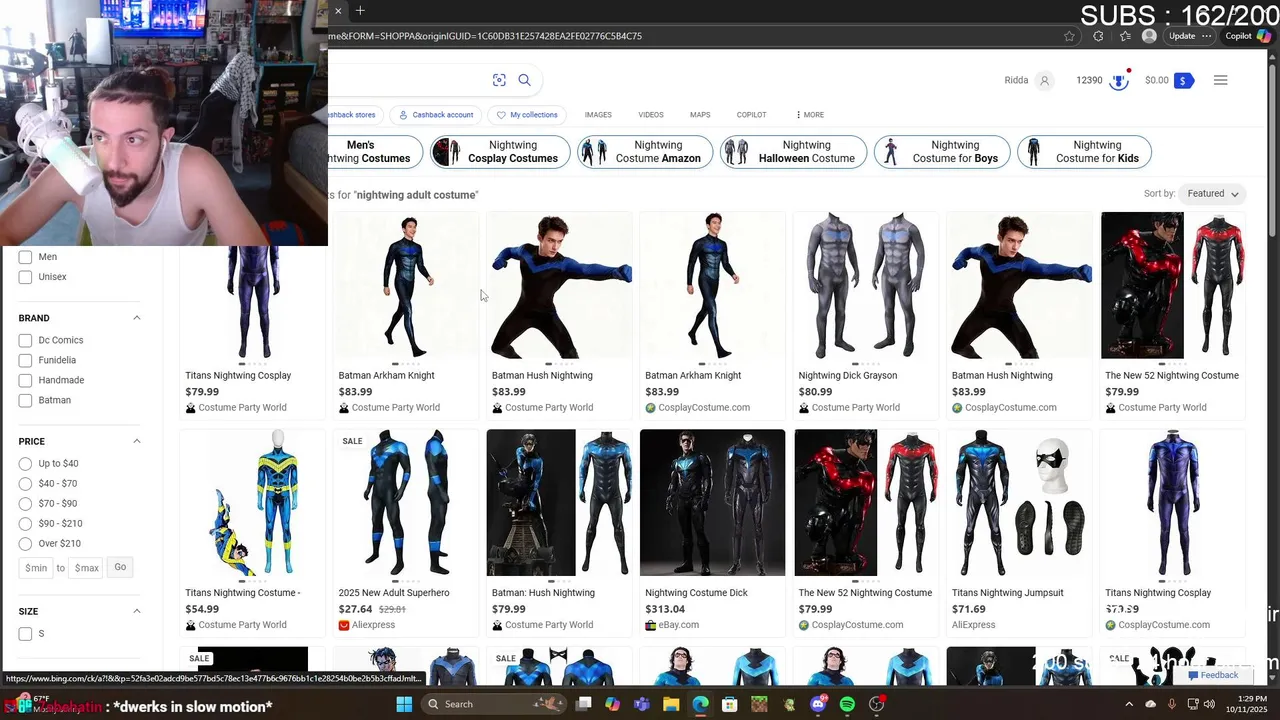Open a new browser tab
The image size is (1280, 720).
click(x=360, y=11)
